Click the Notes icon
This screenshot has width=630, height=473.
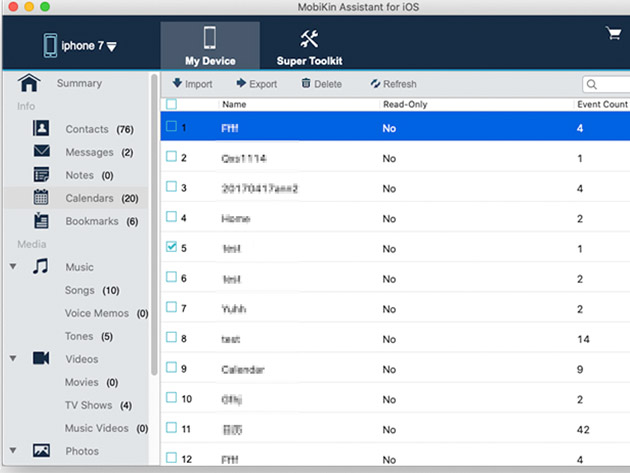coord(41,175)
